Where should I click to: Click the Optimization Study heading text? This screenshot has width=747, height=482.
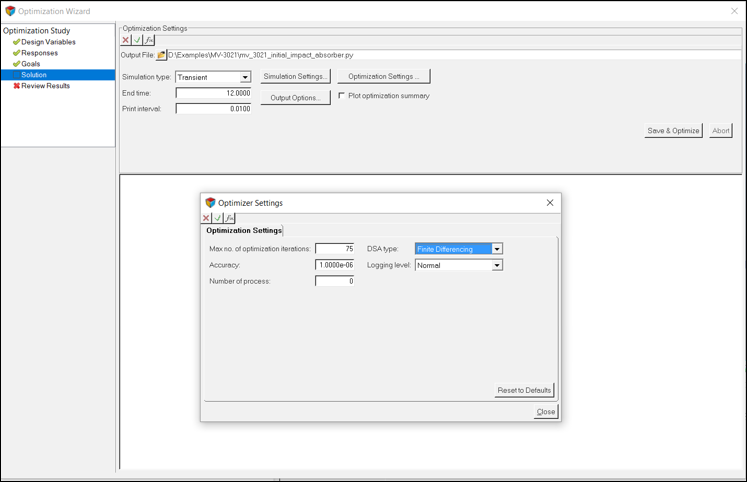pyautogui.click(x=37, y=30)
